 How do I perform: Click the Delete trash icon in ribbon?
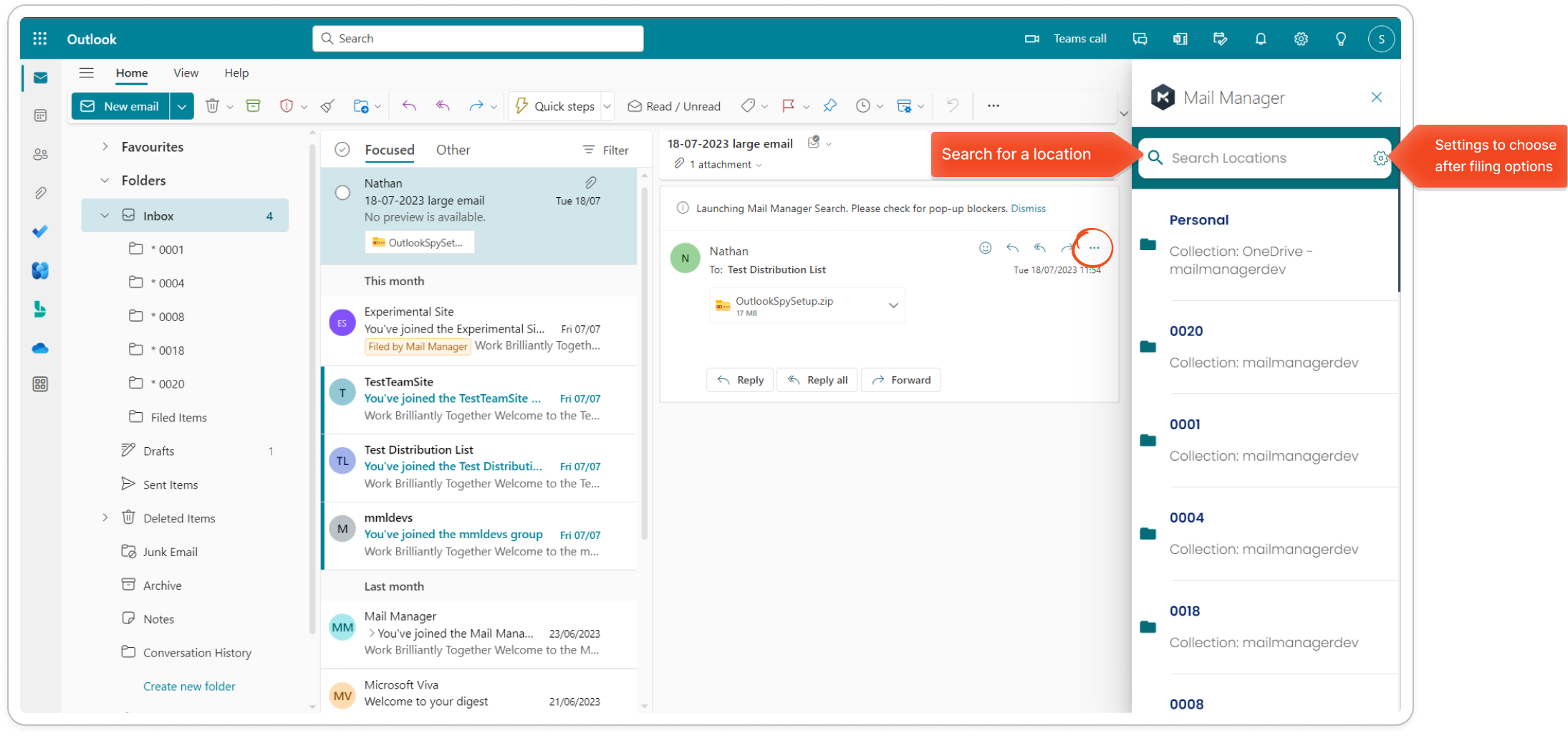pyautogui.click(x=212, y=106)
